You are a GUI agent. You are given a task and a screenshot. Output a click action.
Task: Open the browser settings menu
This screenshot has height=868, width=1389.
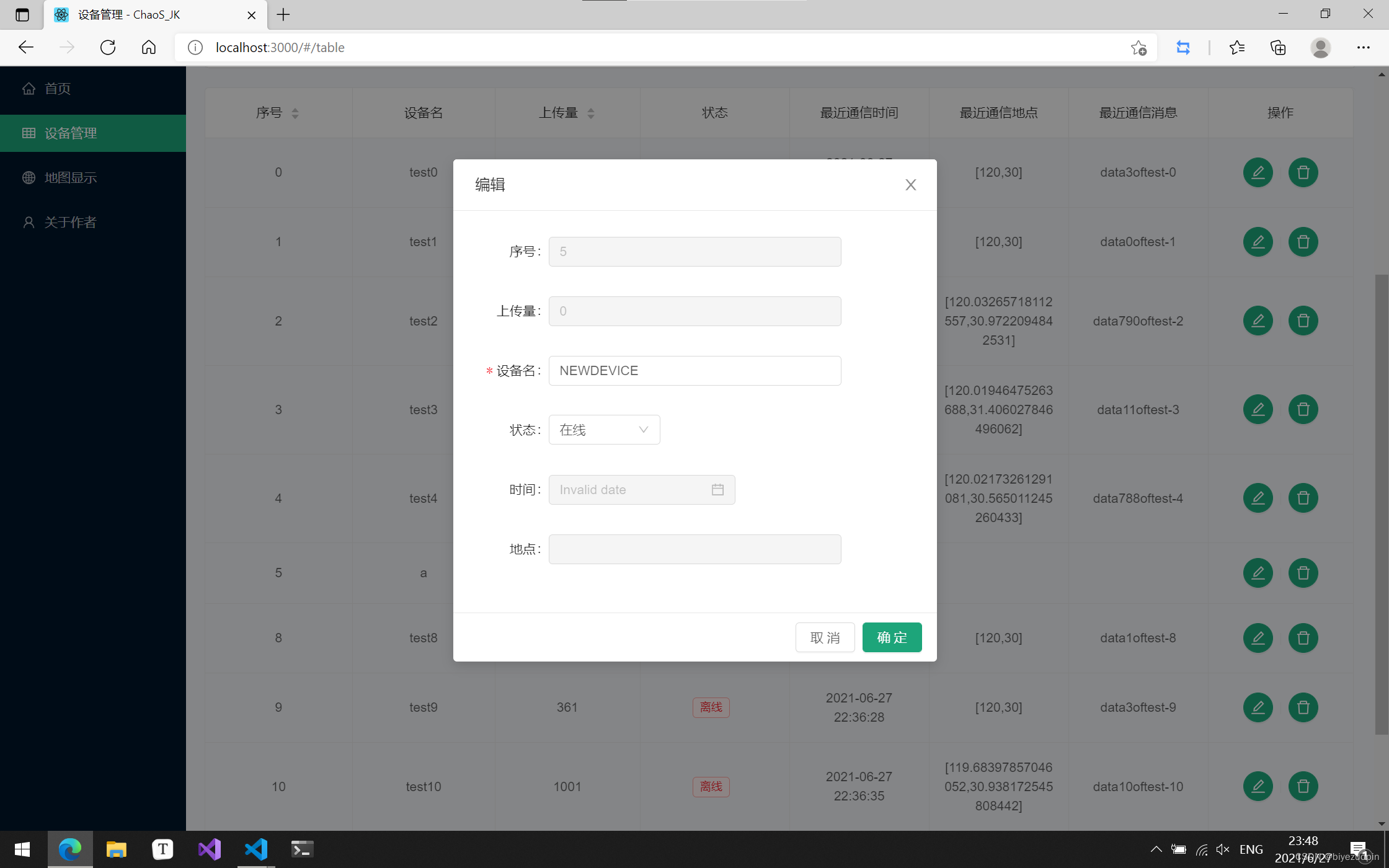(x=1364, y=48)
